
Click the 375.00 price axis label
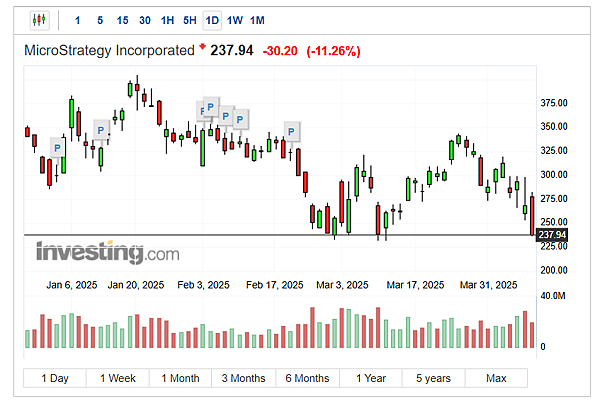554,103
